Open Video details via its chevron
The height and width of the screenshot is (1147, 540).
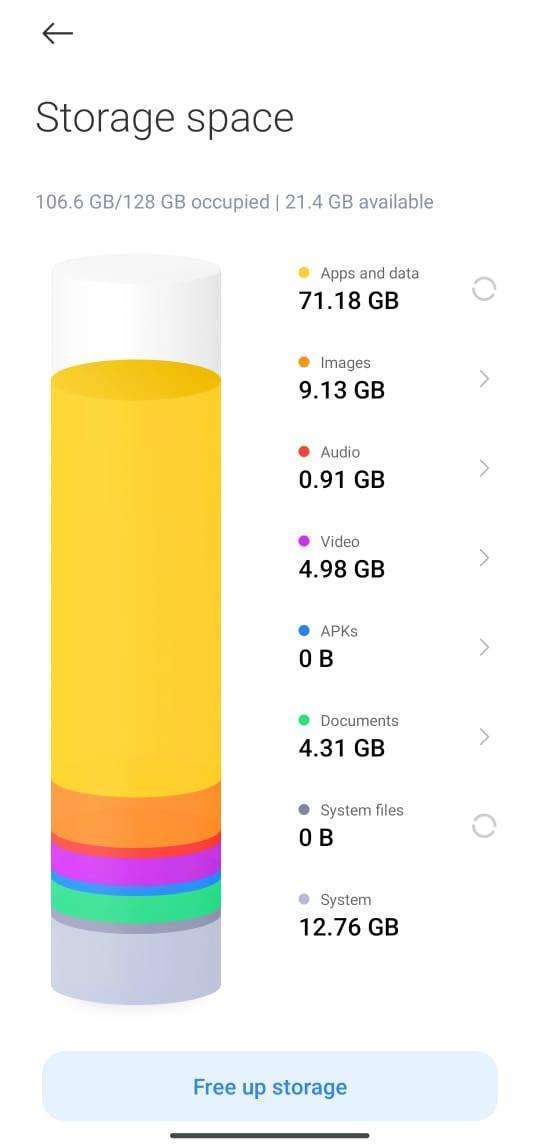click(484, 558)
